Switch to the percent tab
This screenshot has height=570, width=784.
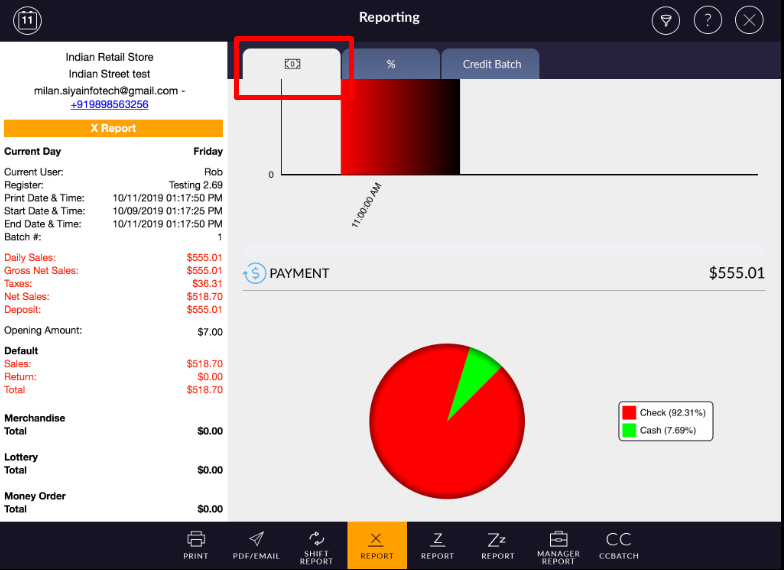[x=391, y=64]
